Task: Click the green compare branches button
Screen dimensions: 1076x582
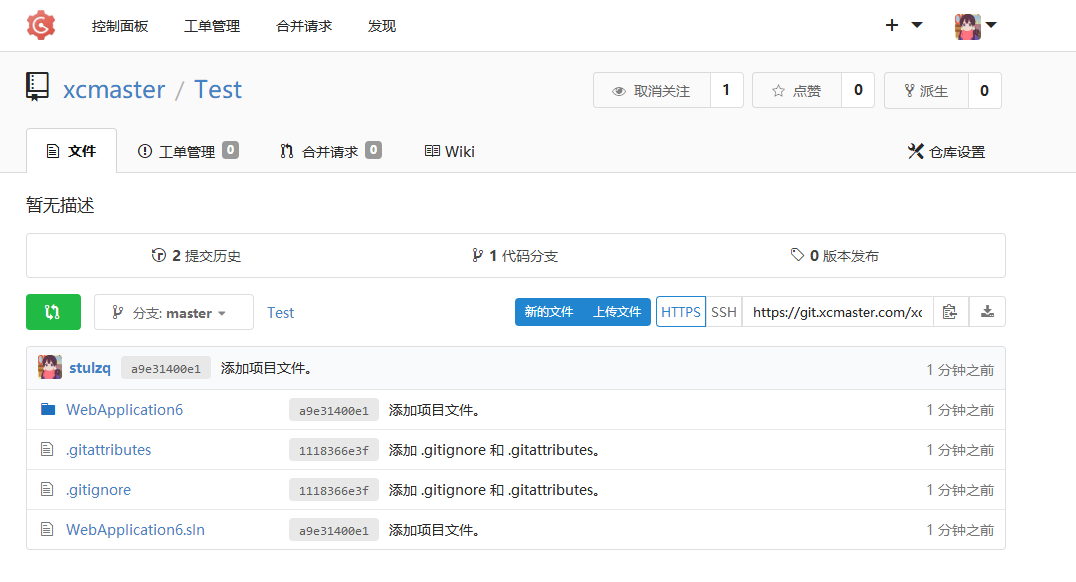Action: pos(53,312)
